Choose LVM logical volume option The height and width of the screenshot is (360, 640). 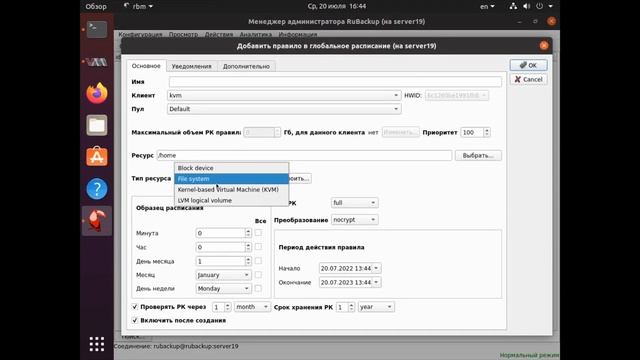(x=231, y=200)
